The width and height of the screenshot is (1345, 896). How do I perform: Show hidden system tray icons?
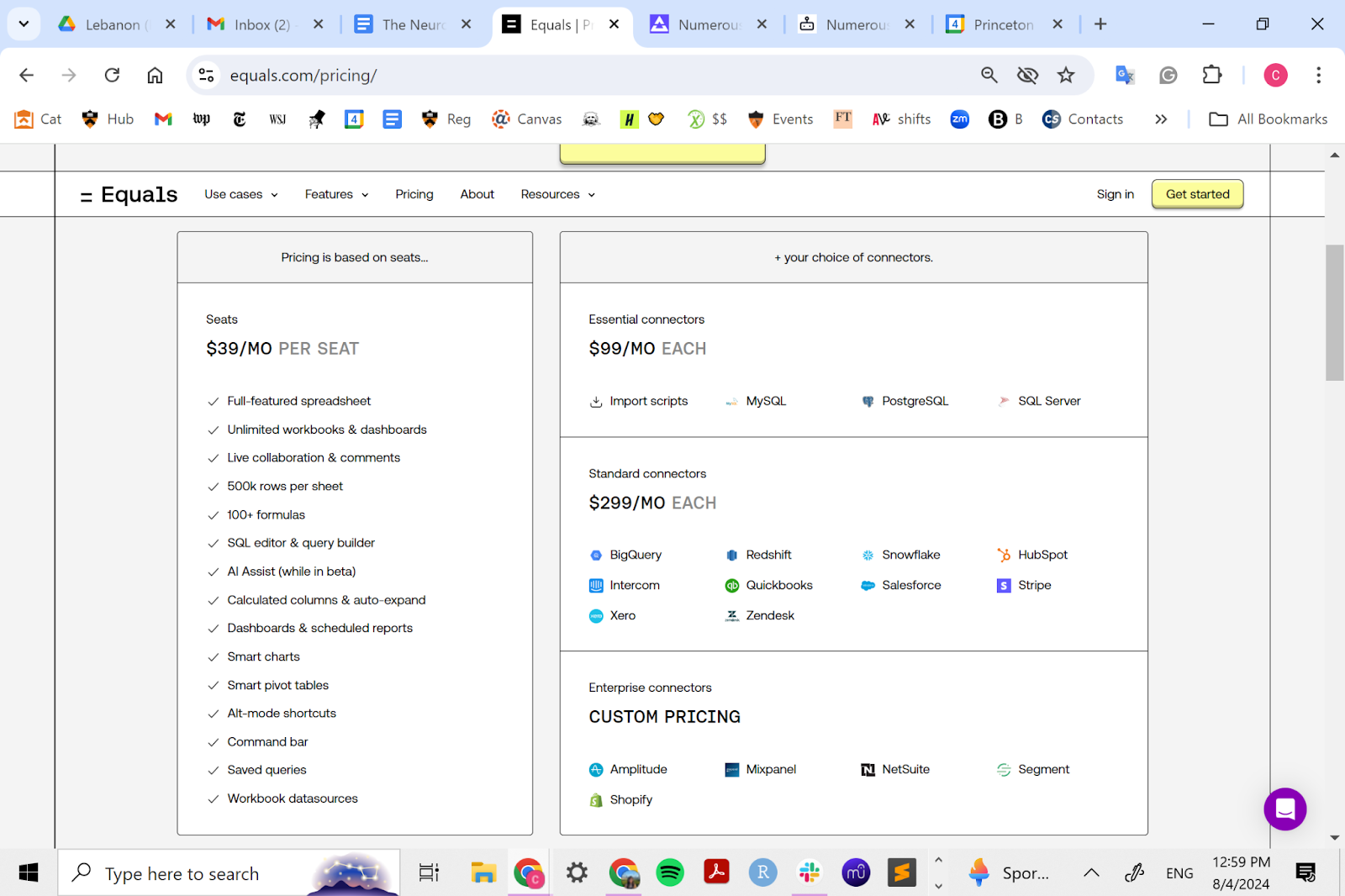pos(1091,872)
